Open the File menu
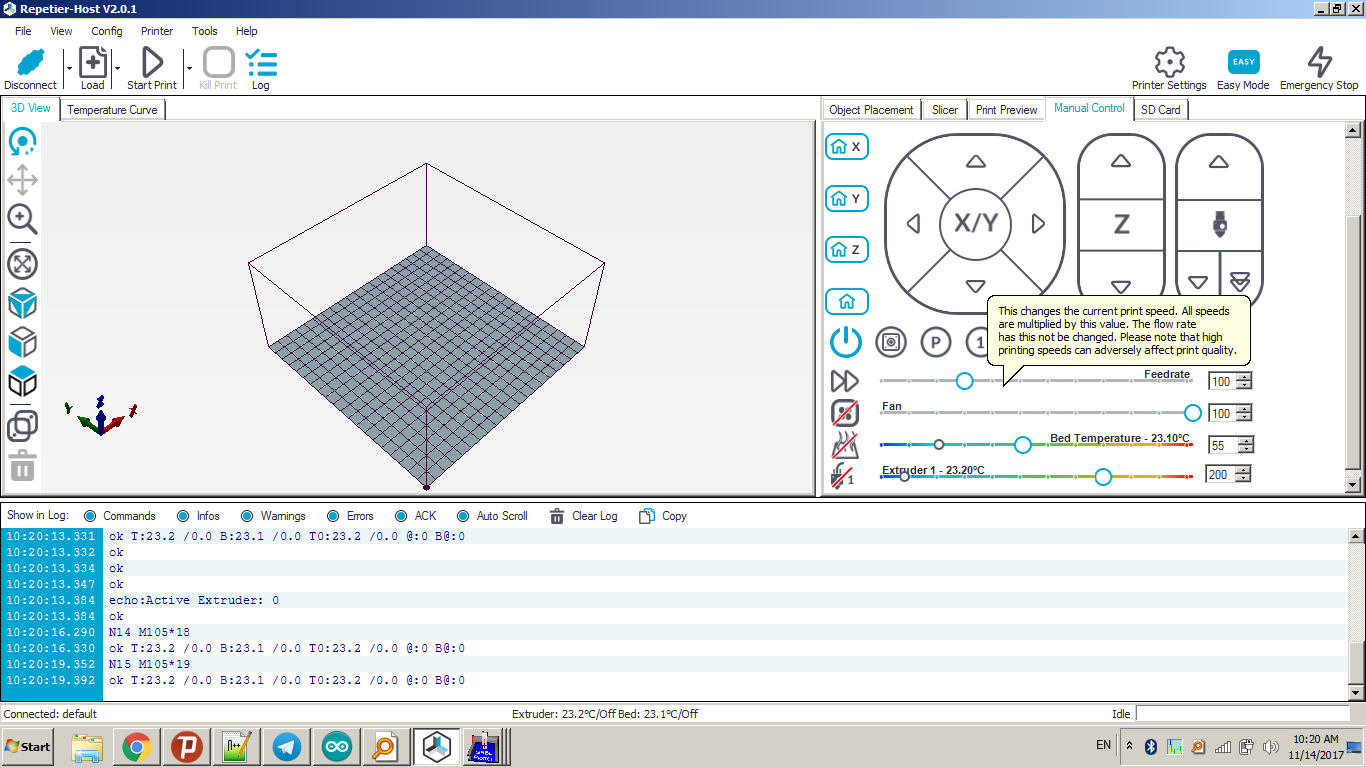This screenshot has height=768, width=1366. click(23, 31)
